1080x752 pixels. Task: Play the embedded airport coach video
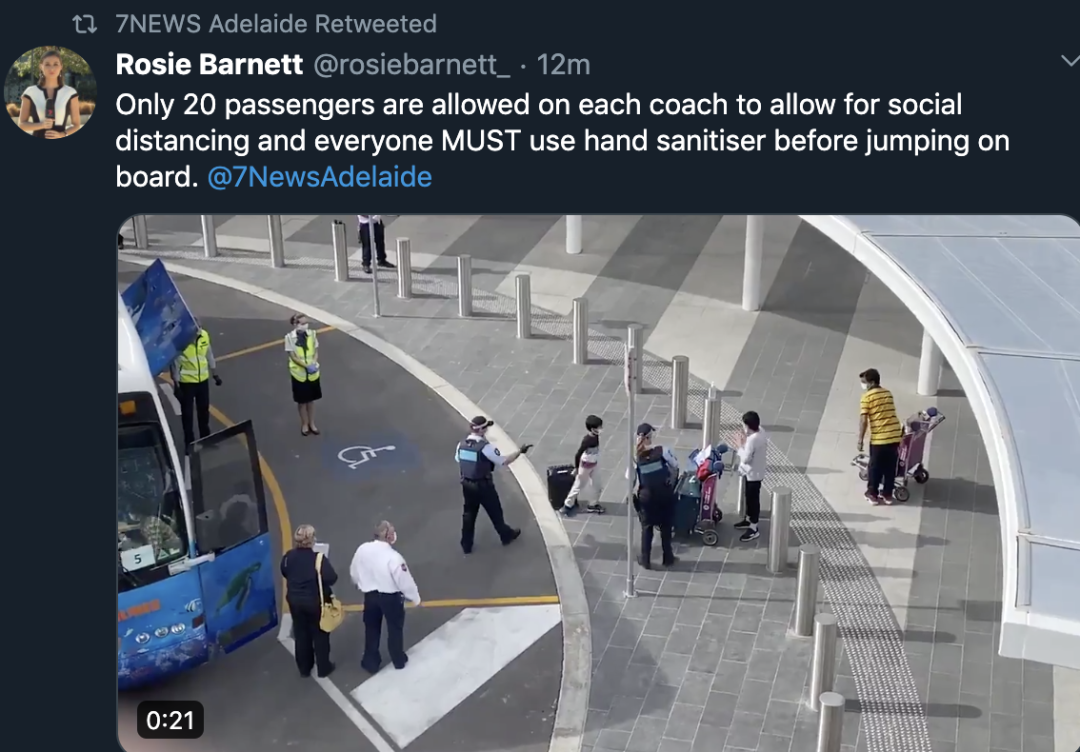(599, 483)
